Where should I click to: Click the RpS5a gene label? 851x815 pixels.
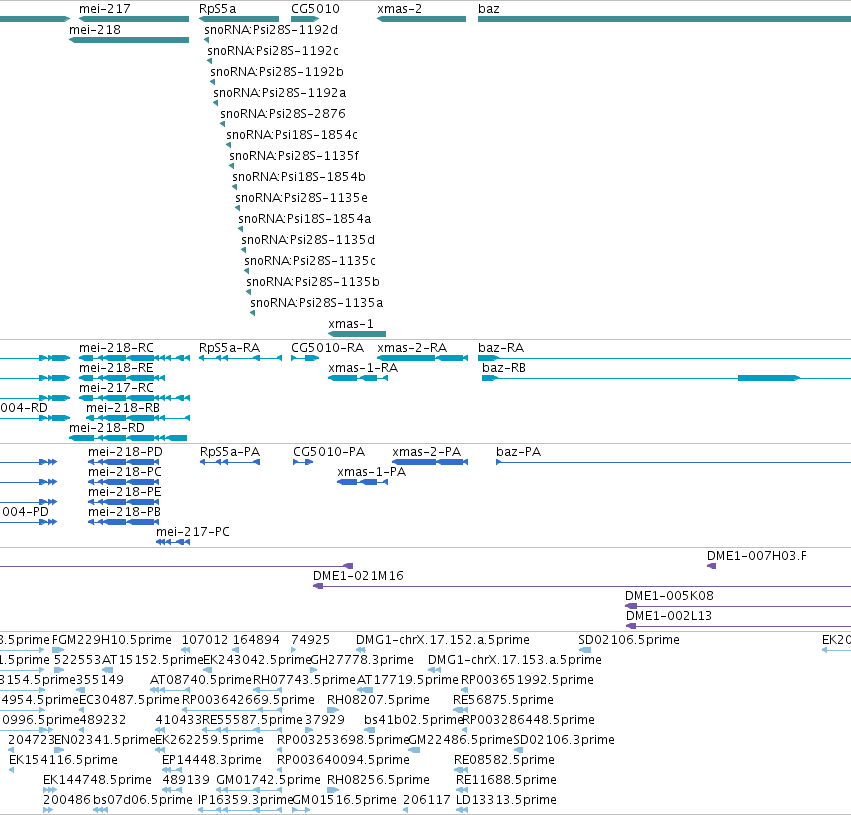click(x=218, y=9)
